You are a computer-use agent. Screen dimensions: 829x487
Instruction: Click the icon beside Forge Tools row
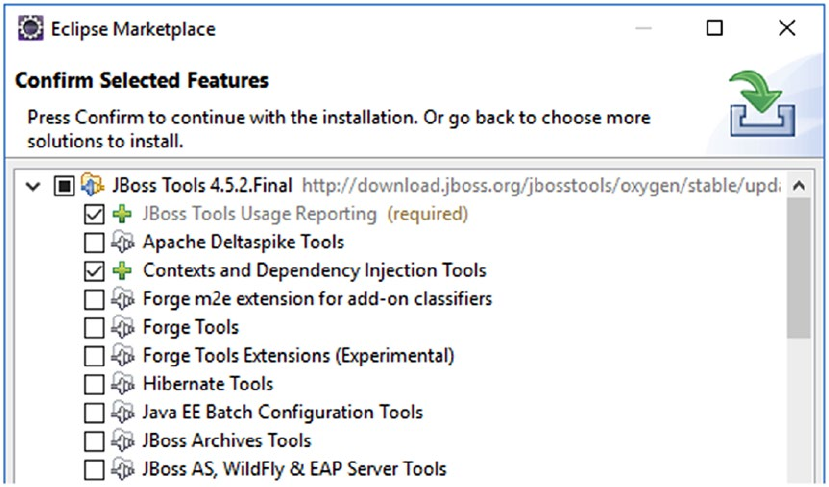[x=123, y=328]
